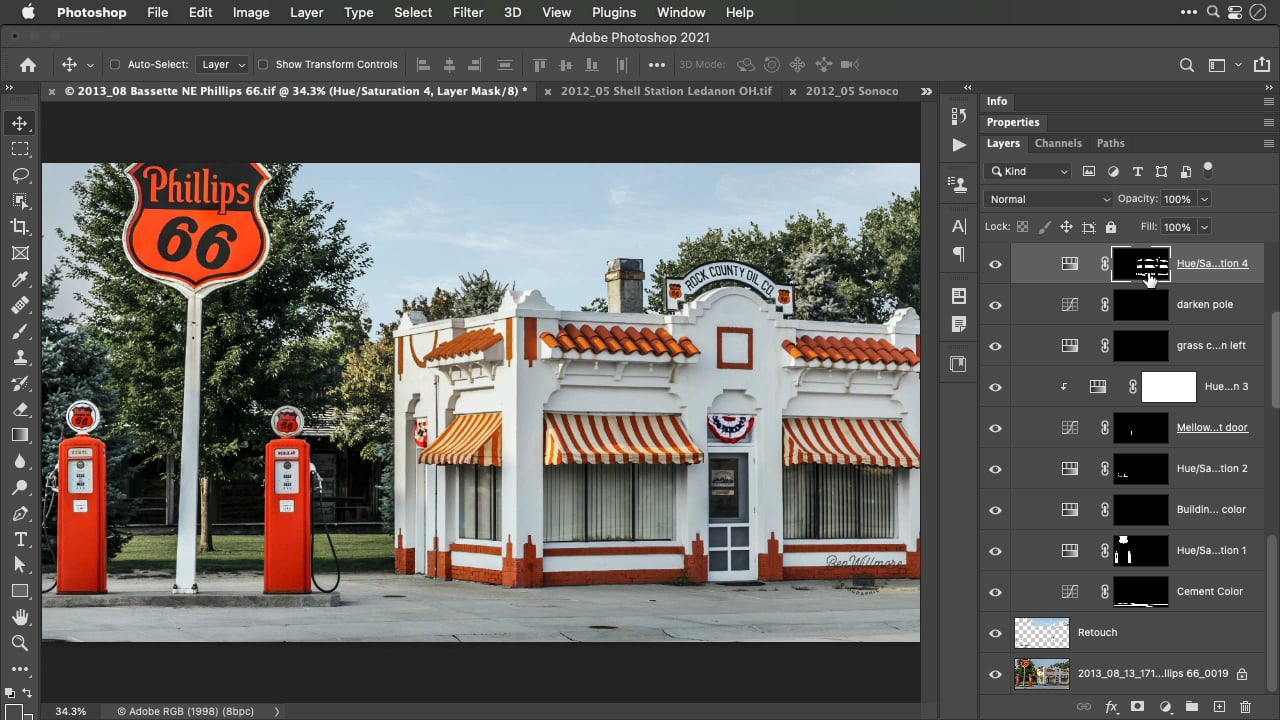Select the History Brush tool
The width and height of the screenshot is (1280, 720).
pos(20,383)
